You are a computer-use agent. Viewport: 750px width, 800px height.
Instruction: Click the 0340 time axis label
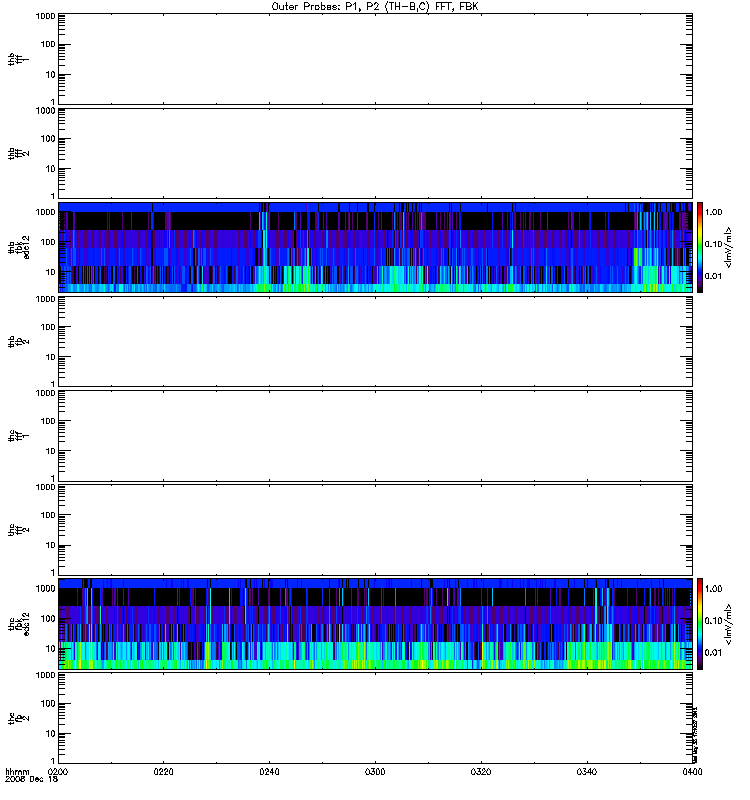[587, 771]
